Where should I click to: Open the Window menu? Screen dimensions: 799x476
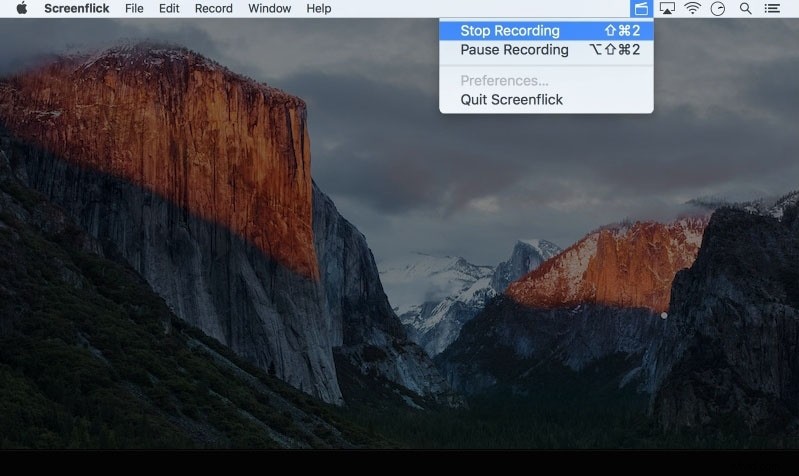[x=270, y=8]
